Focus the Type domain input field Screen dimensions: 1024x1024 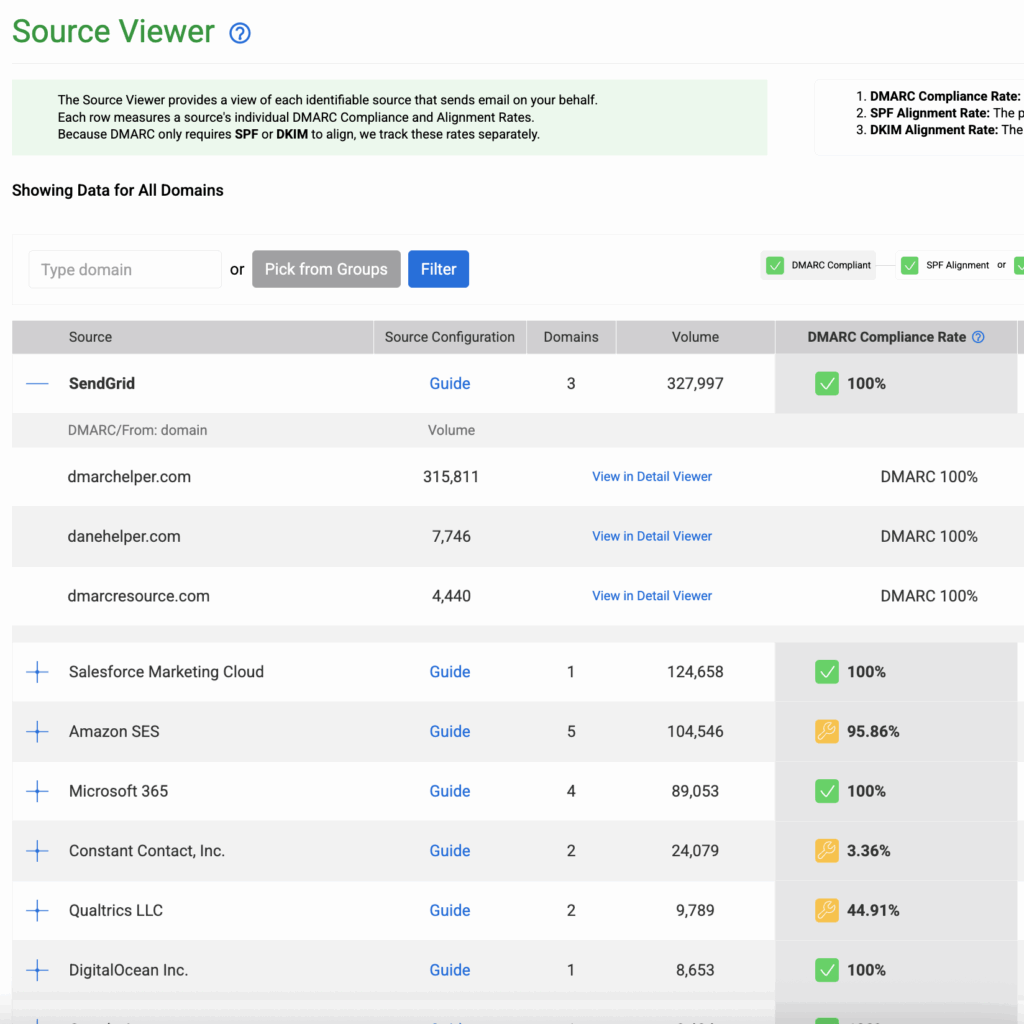[125, 269]
